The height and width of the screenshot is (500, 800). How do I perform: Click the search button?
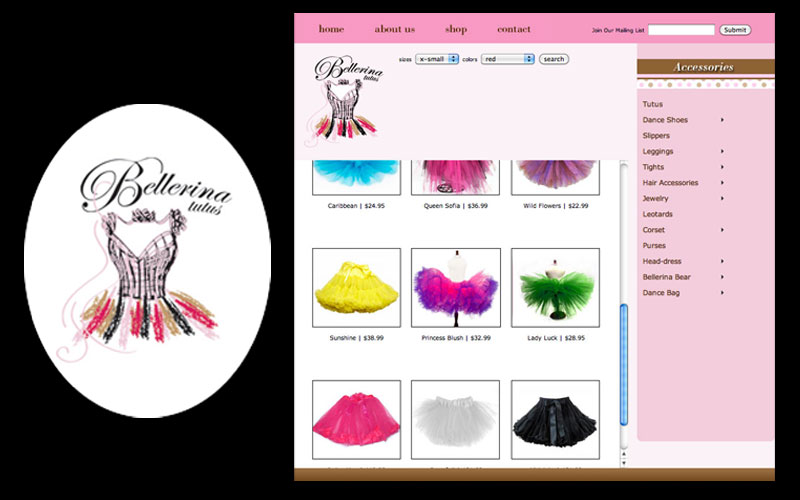pos(553,59)
